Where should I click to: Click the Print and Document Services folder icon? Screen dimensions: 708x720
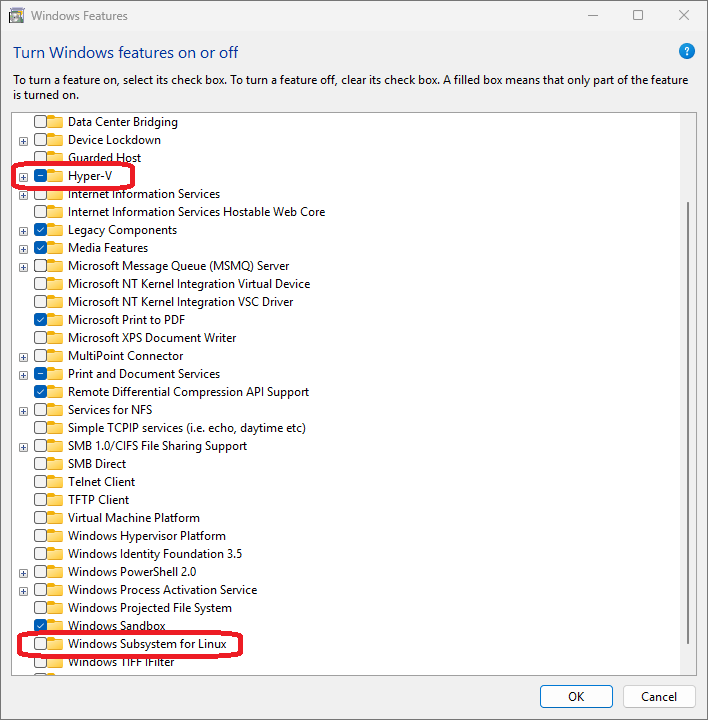[x=55, y=374]
